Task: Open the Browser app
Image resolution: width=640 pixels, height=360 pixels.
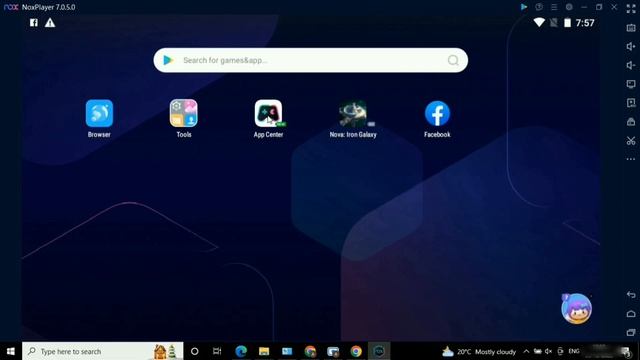Action: (99, 113)
